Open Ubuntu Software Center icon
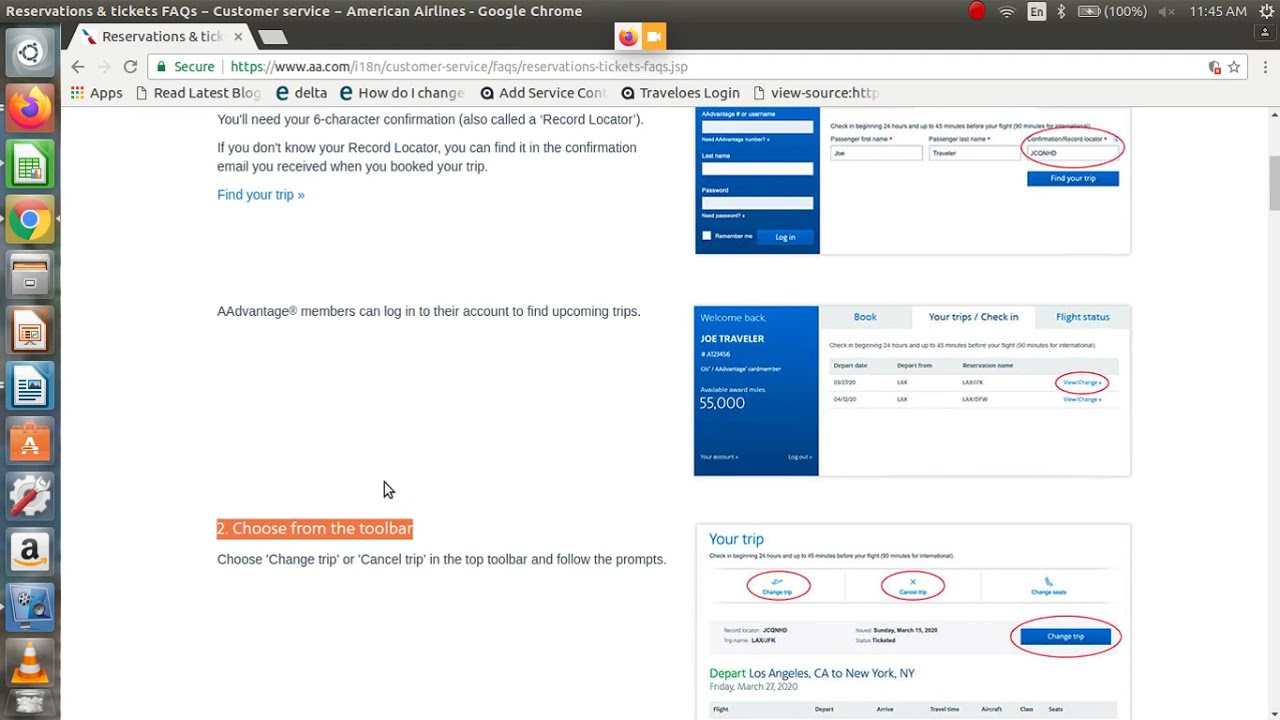Viewport: 1280px width, 720px height. coord(30,441)
